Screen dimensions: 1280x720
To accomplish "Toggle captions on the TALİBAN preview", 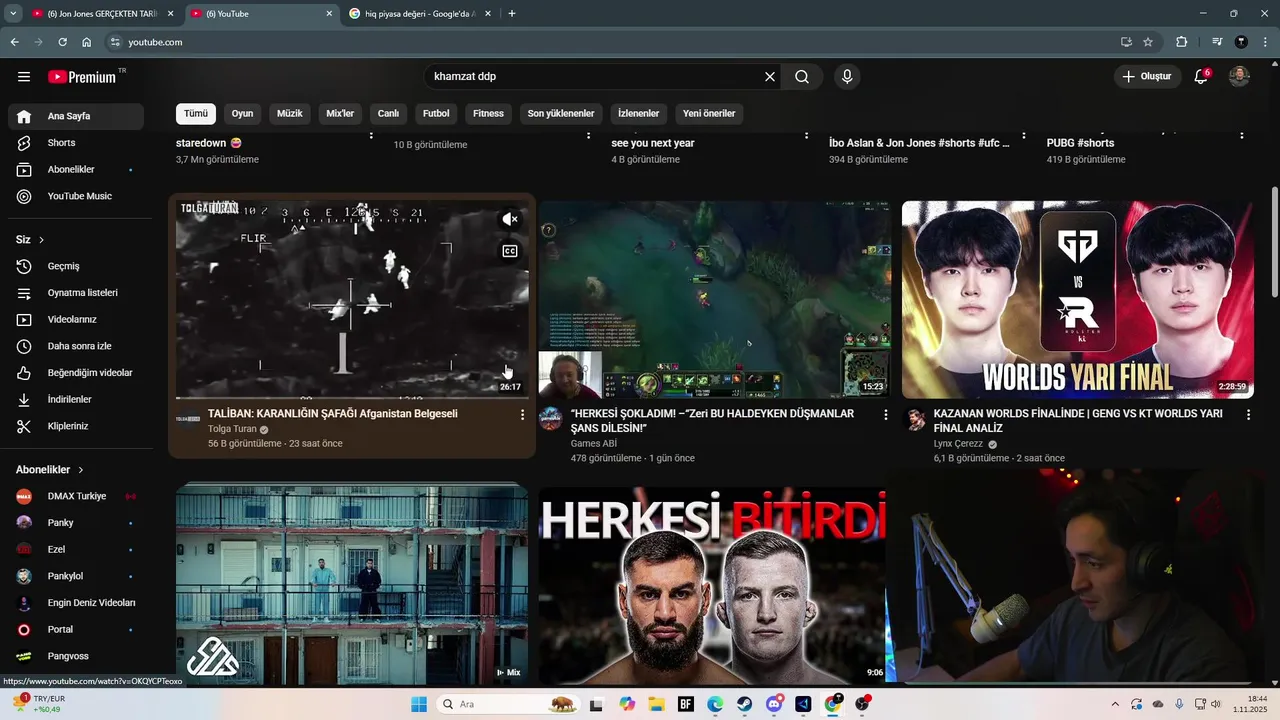I will [x=510, y=251].
